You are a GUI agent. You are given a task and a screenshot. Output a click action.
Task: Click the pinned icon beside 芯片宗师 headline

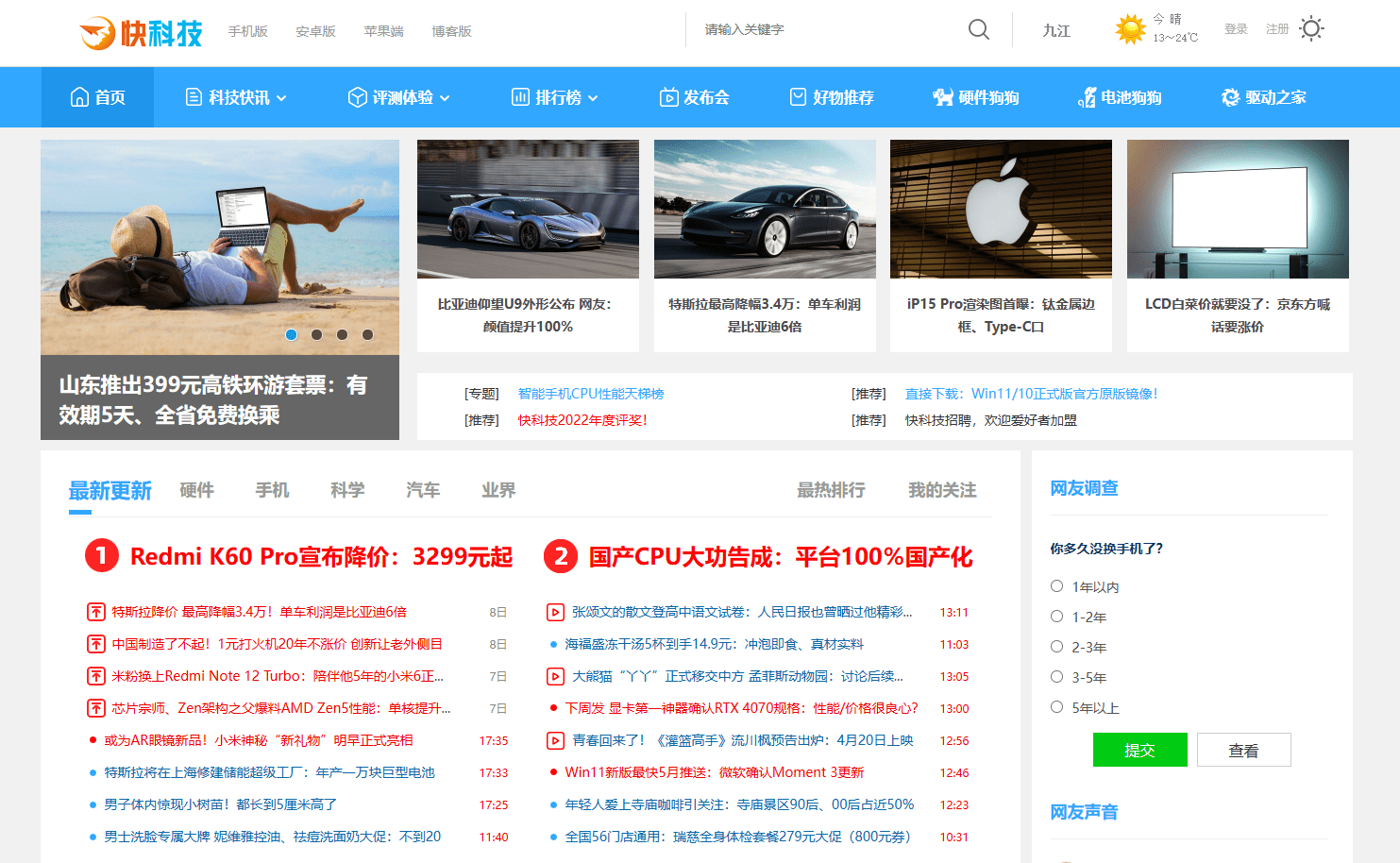click(96, 708)
